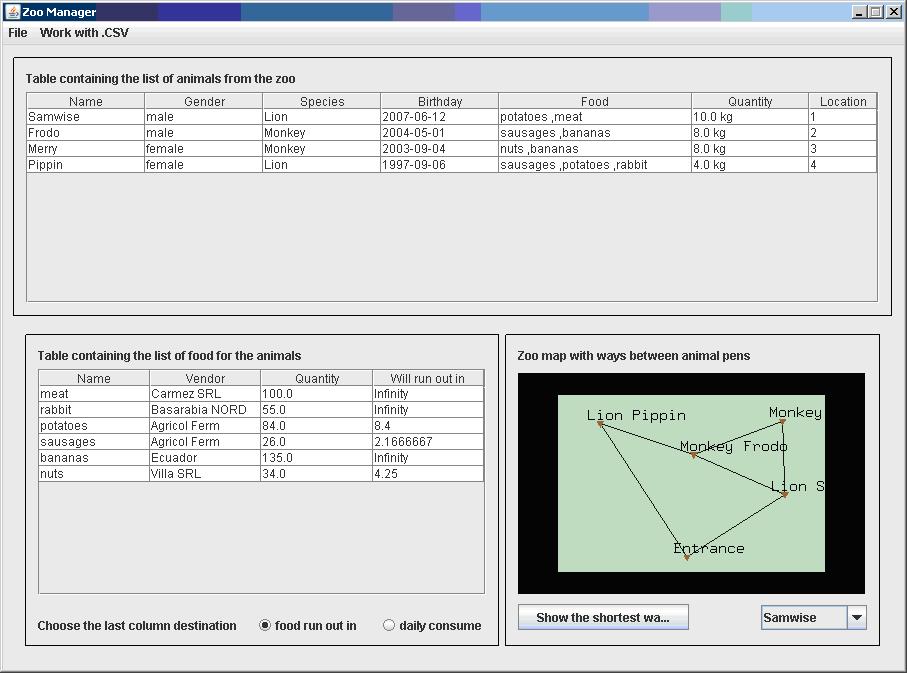Select the Pippin row in the animals table
907x673 pixels.
tap(200, 164)
